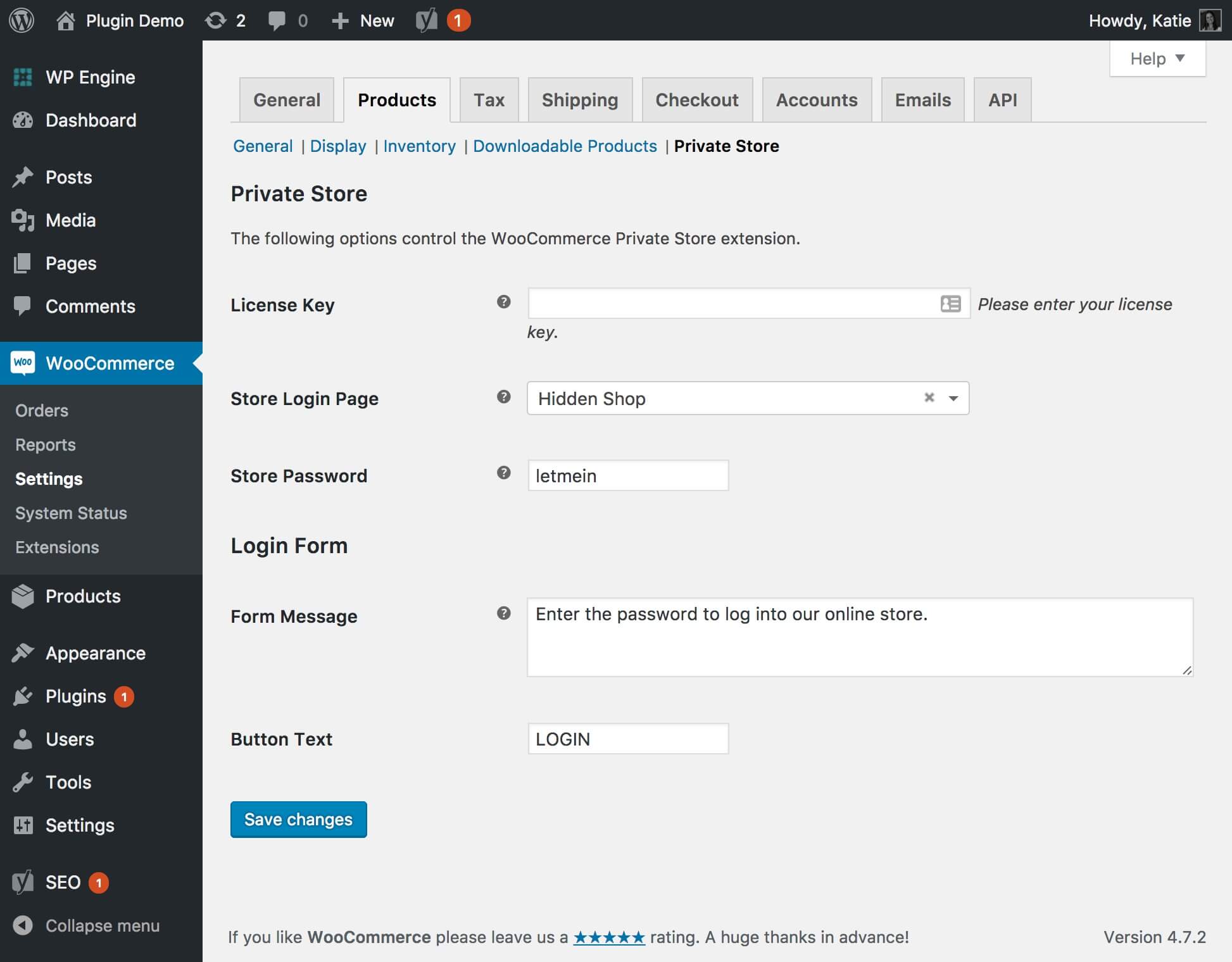1232x962 pixels.
Task: Open Reports under WooCommerce
Action: tap(46, 445)
